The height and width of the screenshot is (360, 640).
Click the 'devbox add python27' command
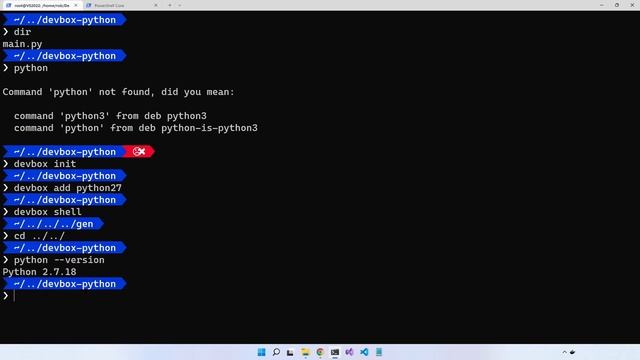68,188
